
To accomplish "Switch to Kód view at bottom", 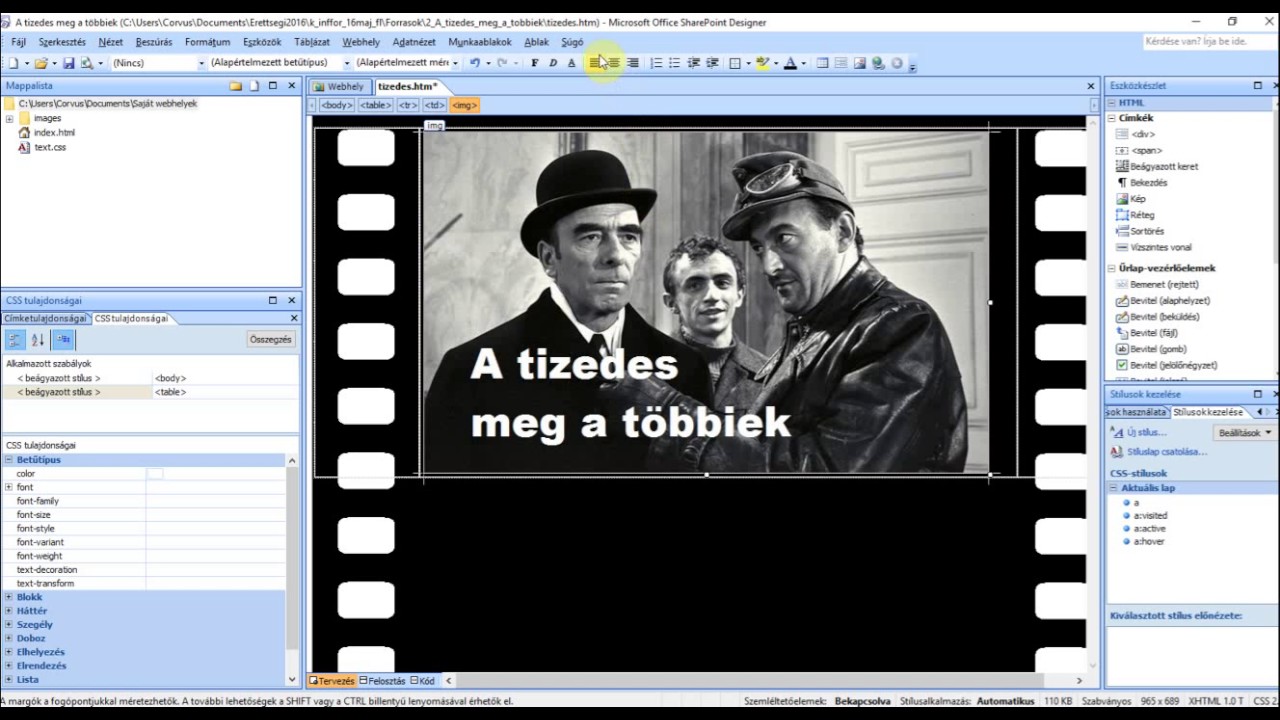I will coord(422,681).
